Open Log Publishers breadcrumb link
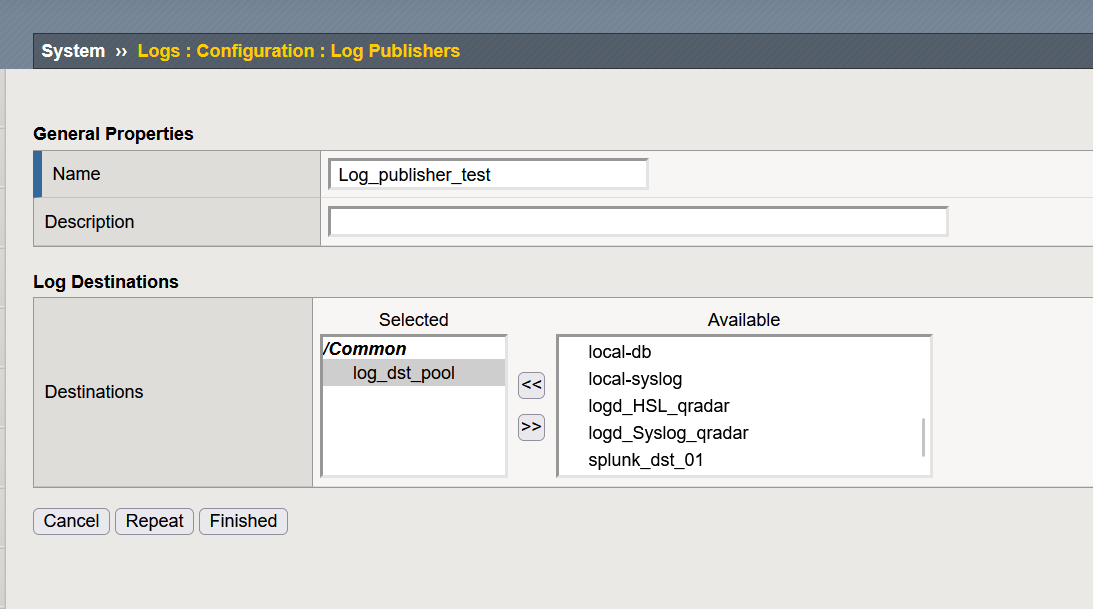 [x=395, y=51]
